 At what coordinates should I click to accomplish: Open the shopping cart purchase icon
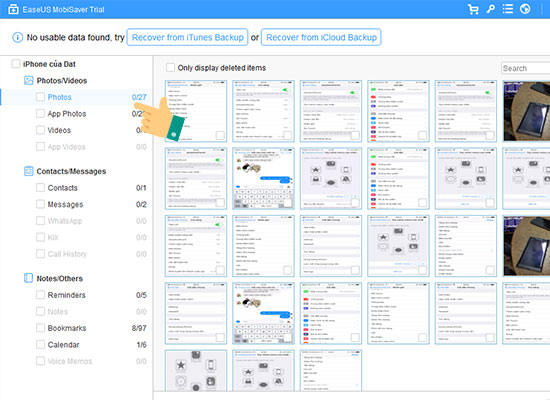(473, 9)
